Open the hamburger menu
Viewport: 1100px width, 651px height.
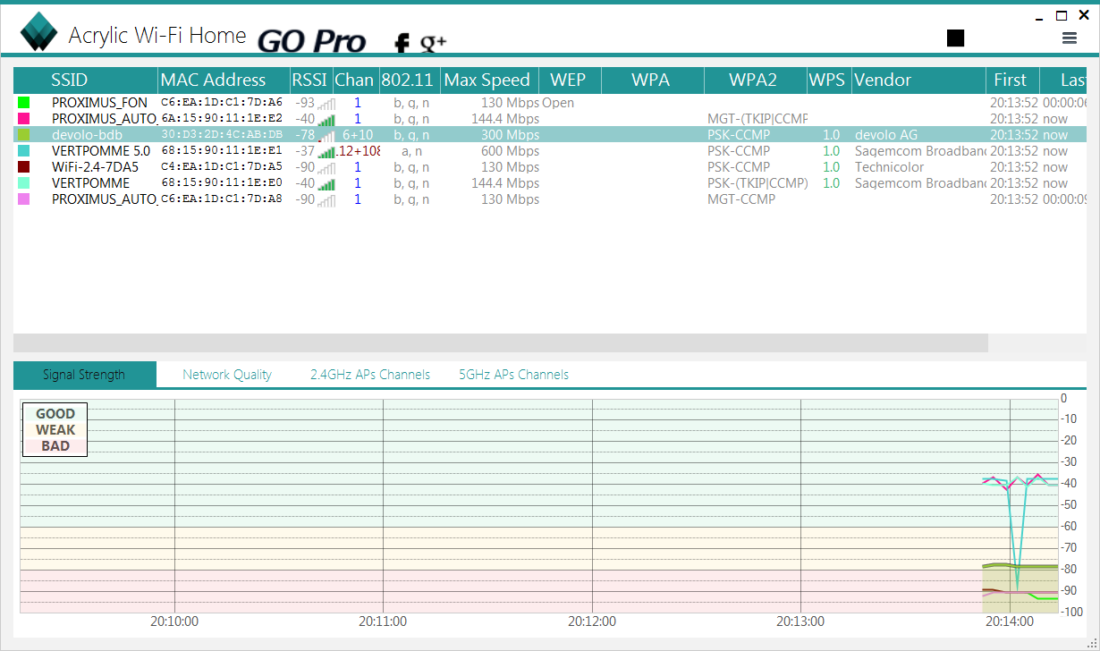click(x=1069, y=38)
